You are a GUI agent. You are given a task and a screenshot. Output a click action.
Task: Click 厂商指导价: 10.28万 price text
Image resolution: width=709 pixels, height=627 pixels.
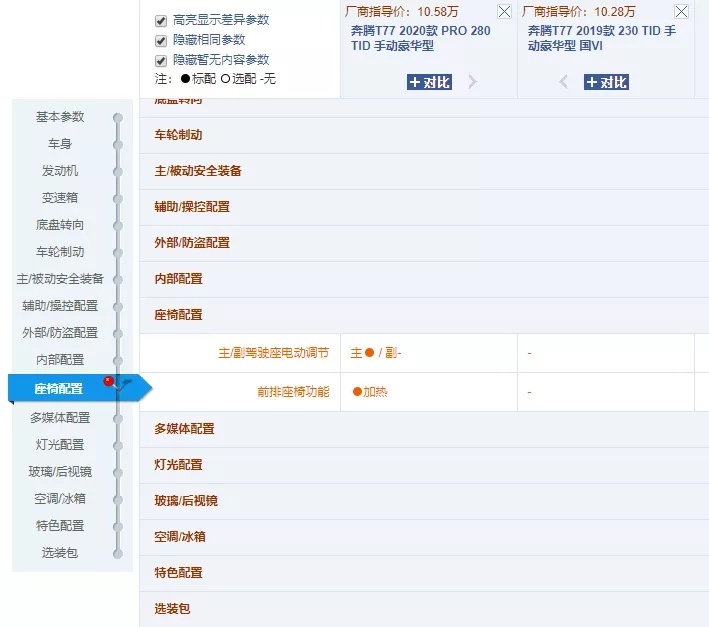(x=578, y=11)
